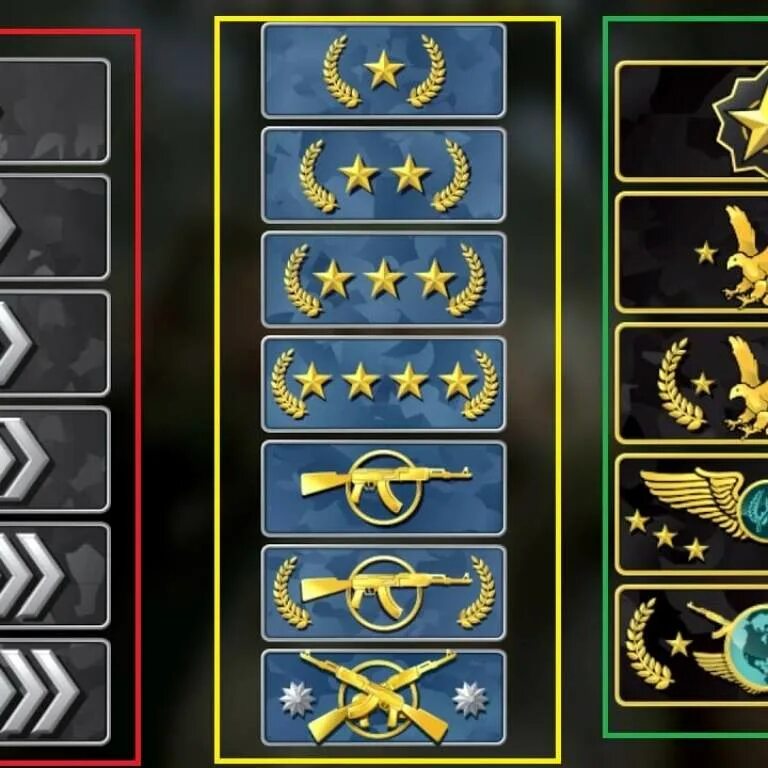The width and height of the screenshot is (768, 768).
Task: Select the fourth silver chevron rank badge
Action: point(54,576)
